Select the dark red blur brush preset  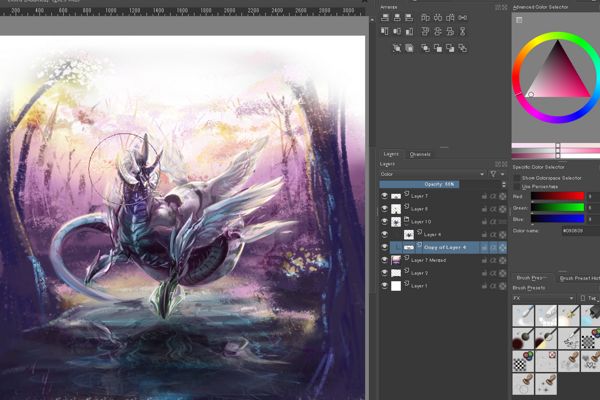(x=523, y=338)
